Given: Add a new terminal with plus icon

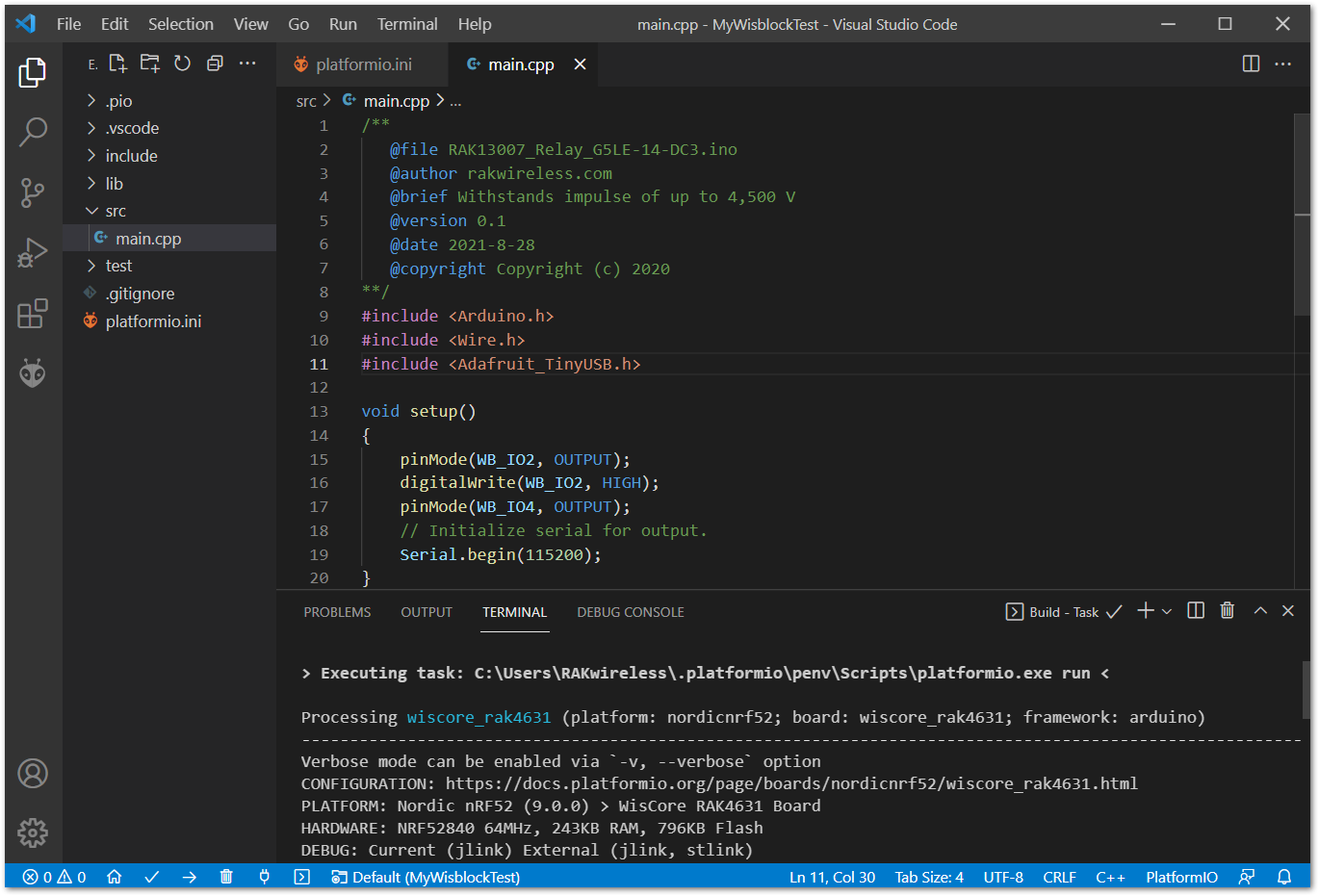Looking at the screenshot, I should pos(1145,611).
